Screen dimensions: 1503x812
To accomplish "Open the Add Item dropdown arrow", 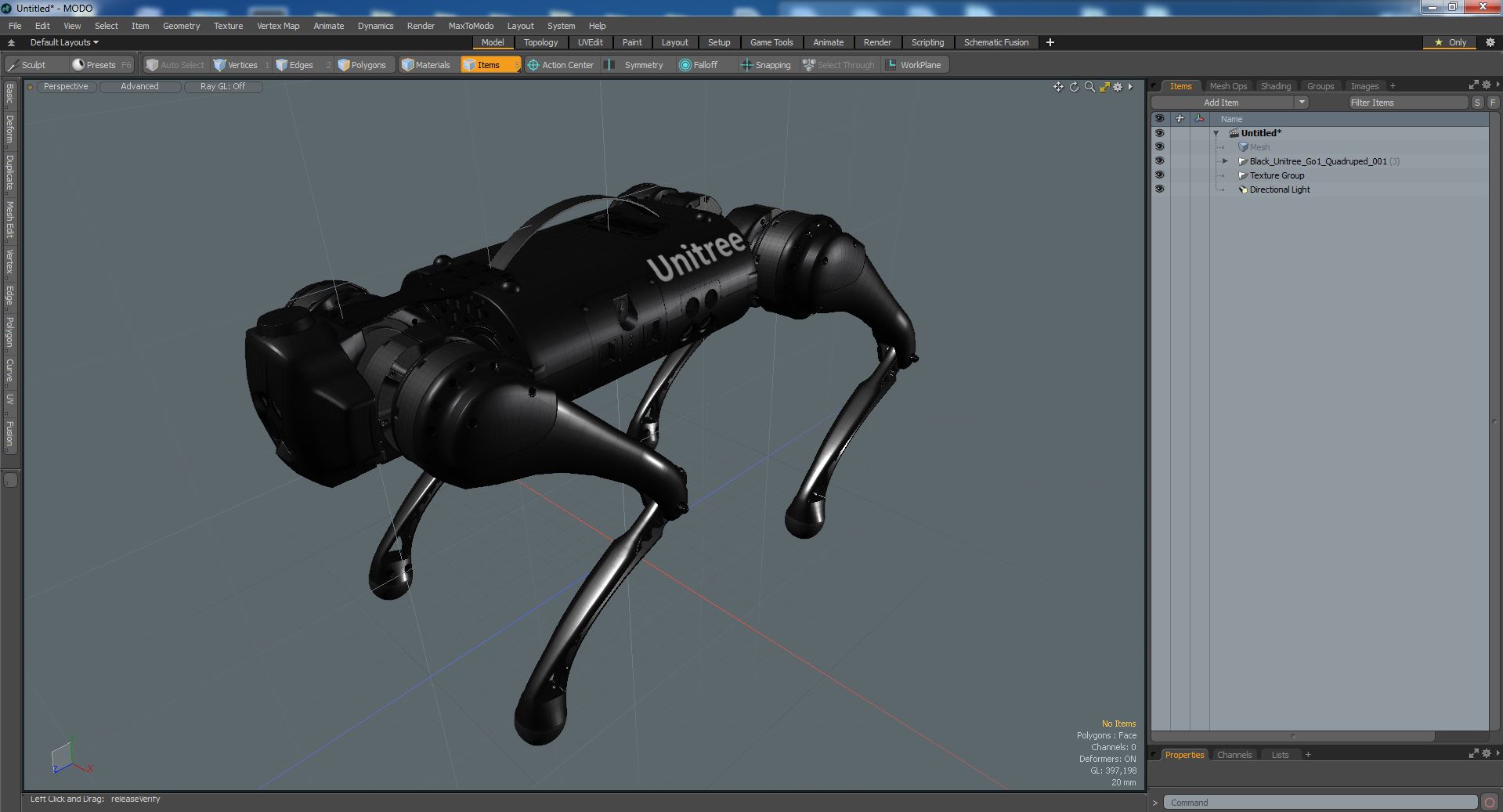I will [x=1302, y=103].
